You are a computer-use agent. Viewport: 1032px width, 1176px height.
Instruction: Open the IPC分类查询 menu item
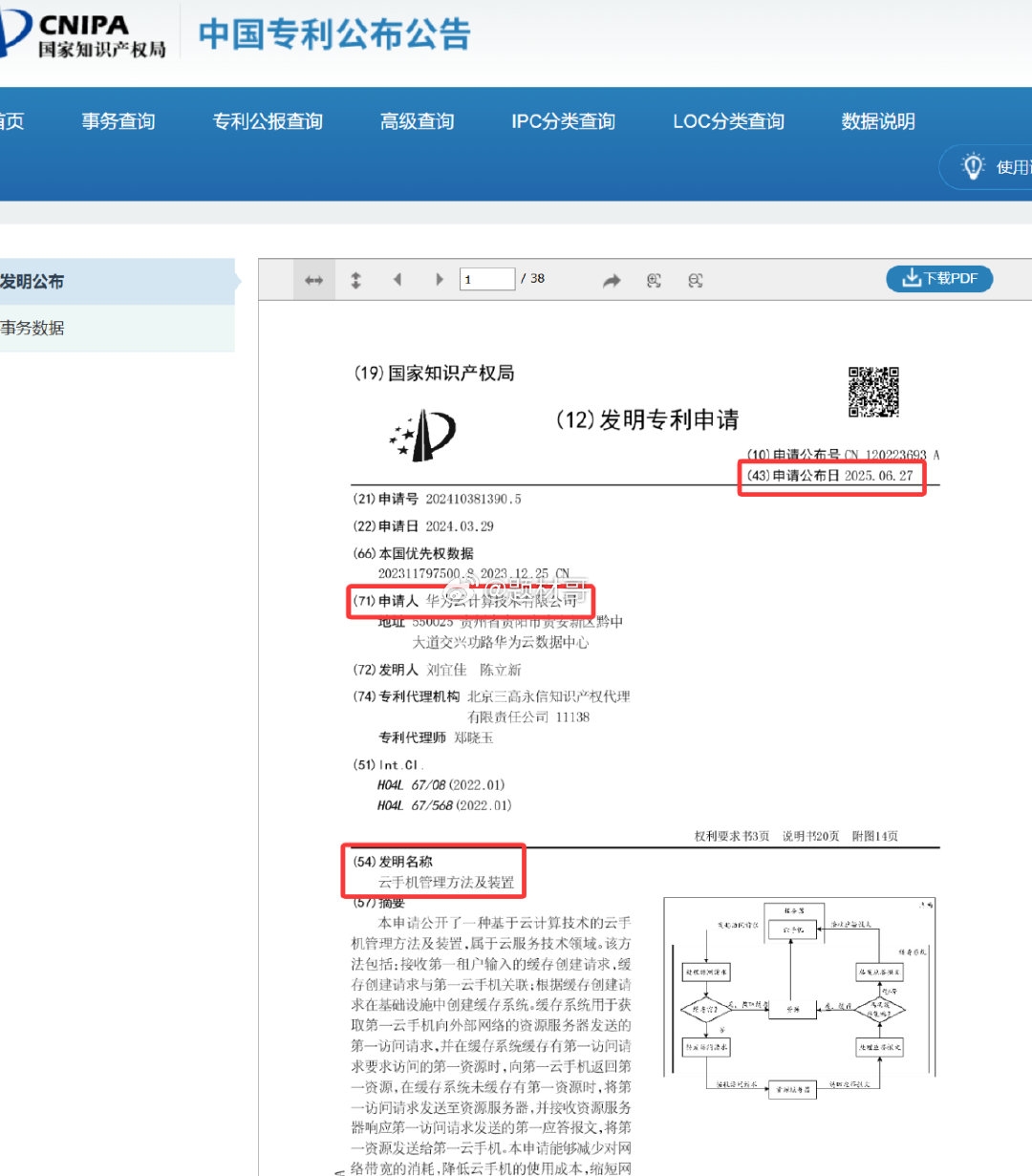pos(564,121)
